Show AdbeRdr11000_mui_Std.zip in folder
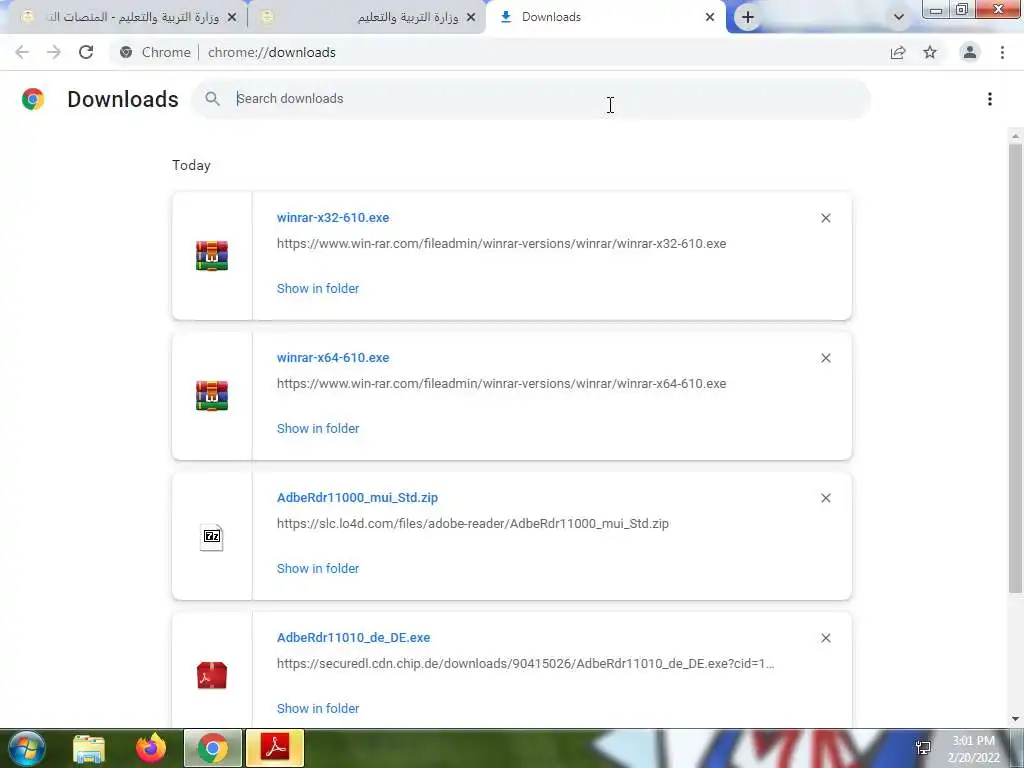This screenshot has height=768, width=1024. click(318, 568)
